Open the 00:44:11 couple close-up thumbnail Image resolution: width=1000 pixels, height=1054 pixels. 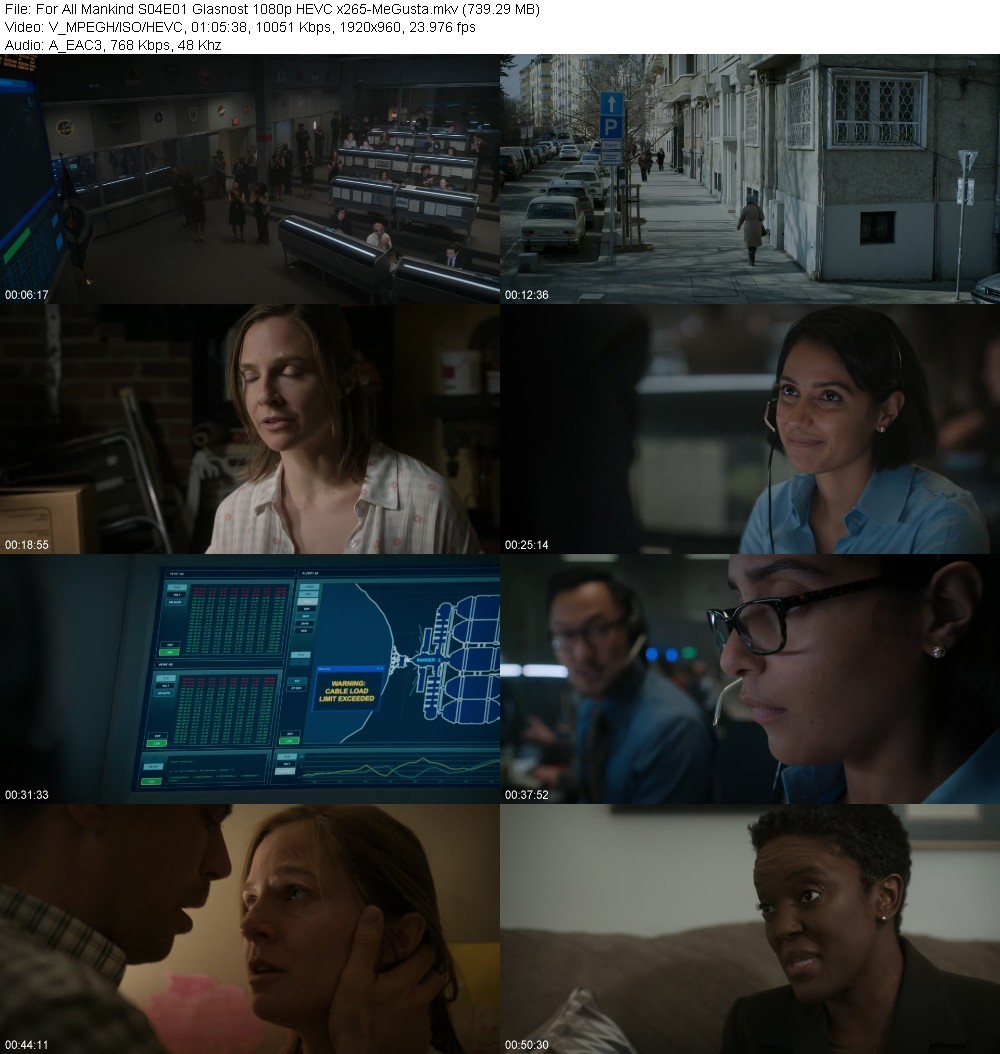pyautogui.click(x=250, y=929)
